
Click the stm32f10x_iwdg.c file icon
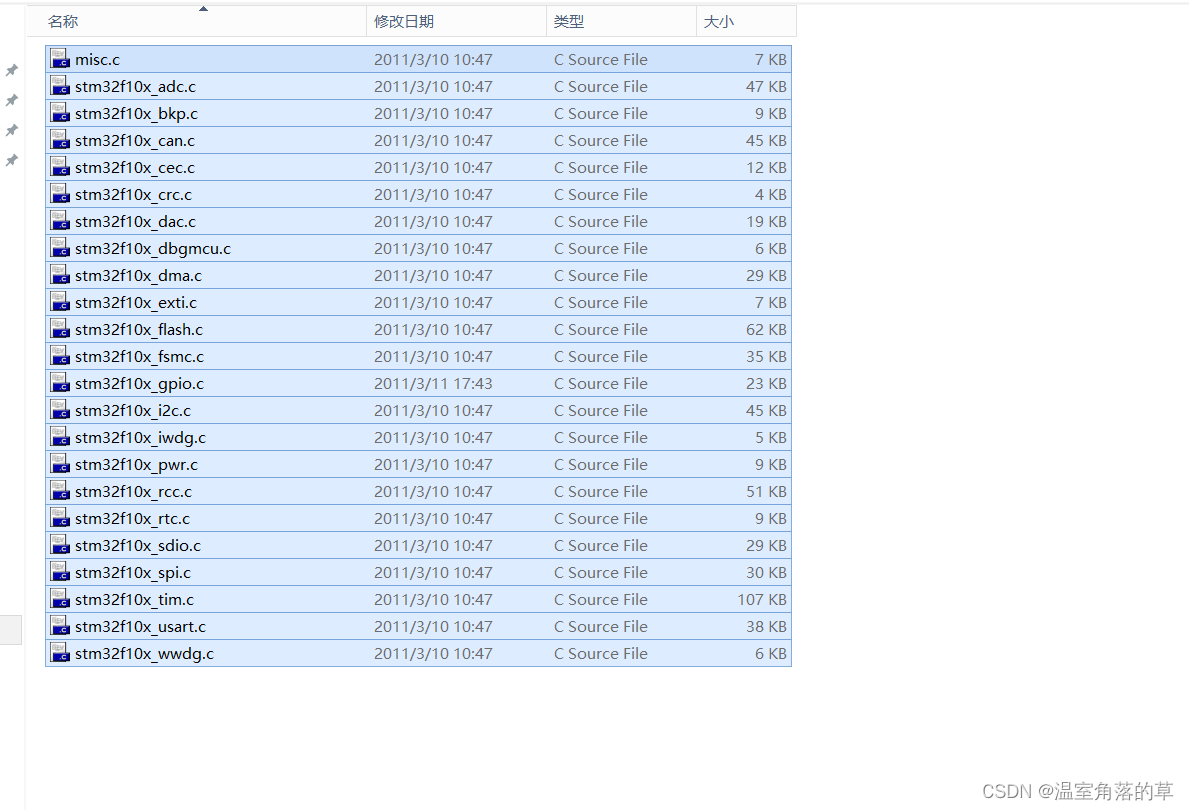(60, 436)
